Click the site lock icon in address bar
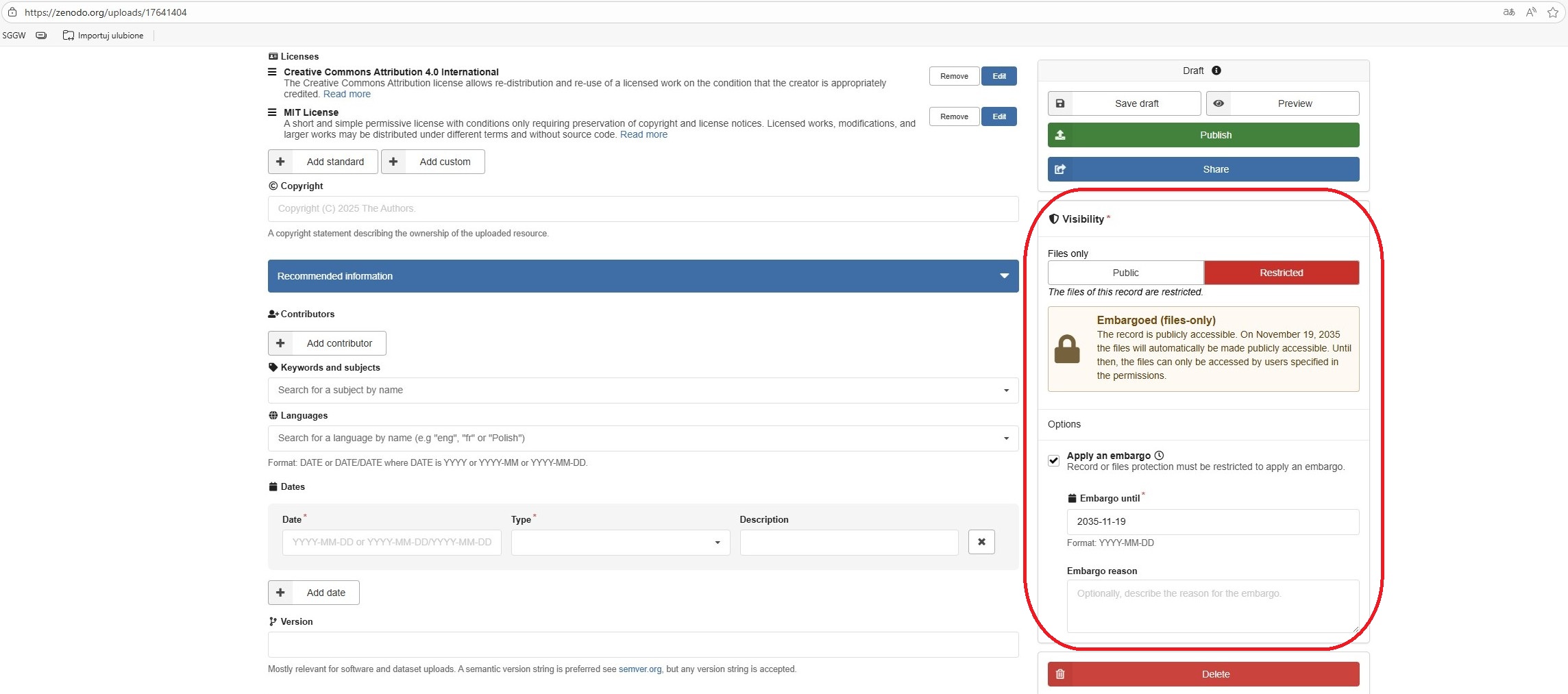Image resolution: width=1568 pixels, height=694 pixels. (12, 12)
